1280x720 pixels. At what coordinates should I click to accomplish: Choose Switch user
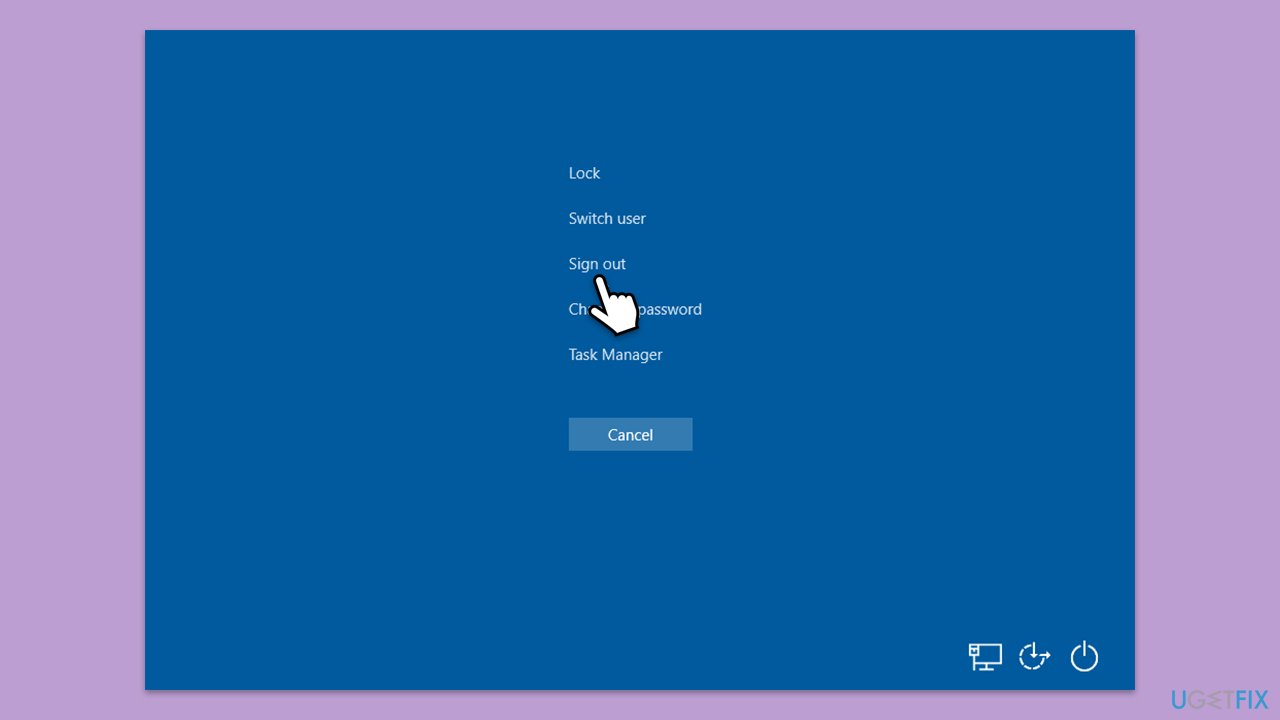tap(607, 218)
